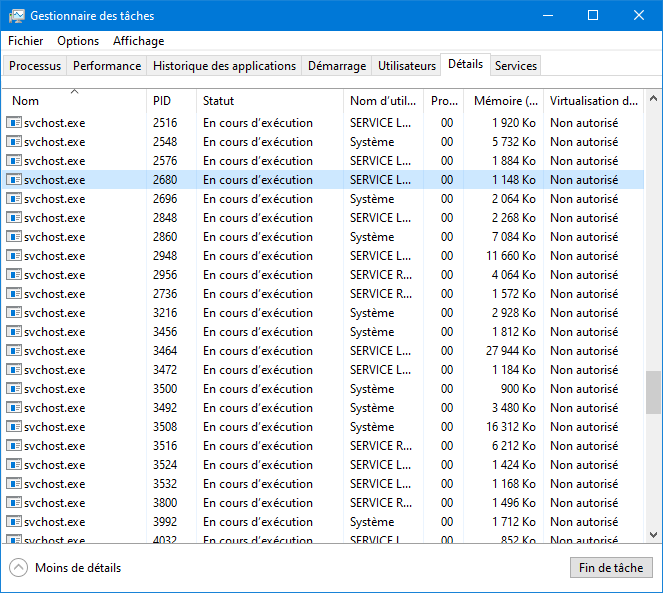Click the vertical scrollbar thumb
This screenshot has height=593, width=663.
(x=653, y=392)
